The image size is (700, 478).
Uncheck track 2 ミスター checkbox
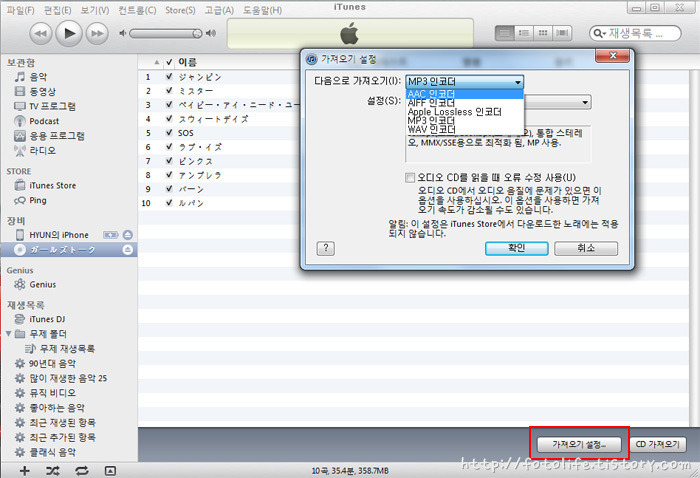(169, 91)
